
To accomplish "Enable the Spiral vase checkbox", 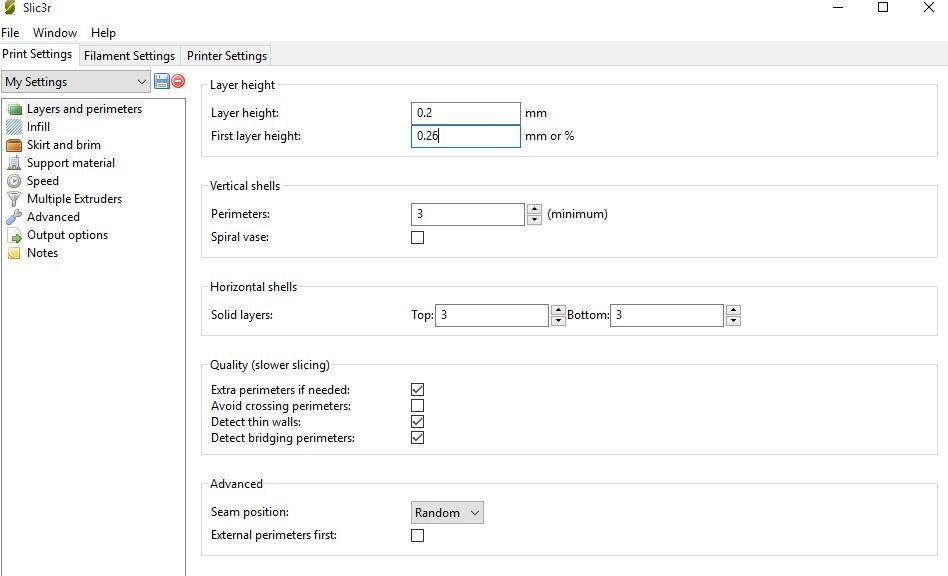I will [x=417, y=238].
